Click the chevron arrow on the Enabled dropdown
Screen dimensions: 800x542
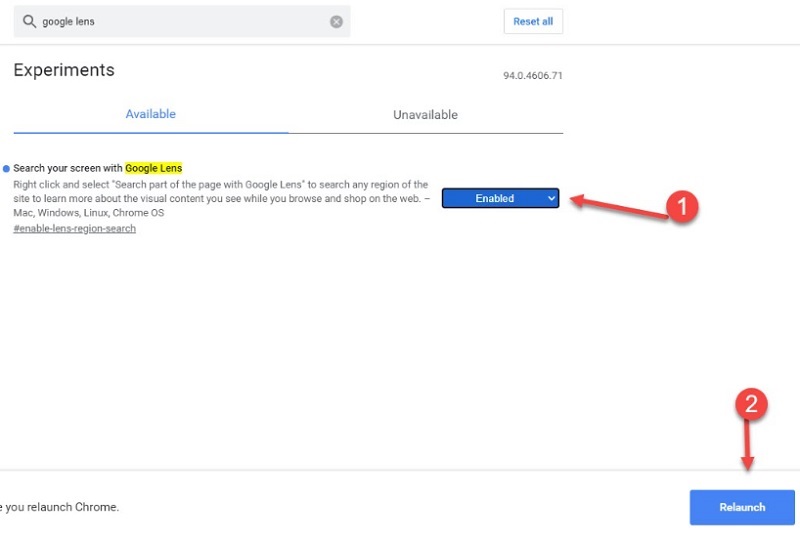[551, 198]
